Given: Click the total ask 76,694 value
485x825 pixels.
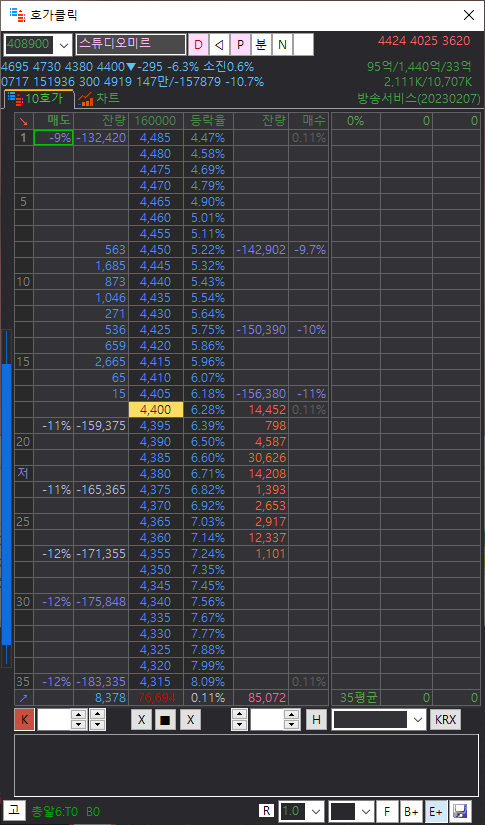Looking at the screenshot, I should 156,698.
